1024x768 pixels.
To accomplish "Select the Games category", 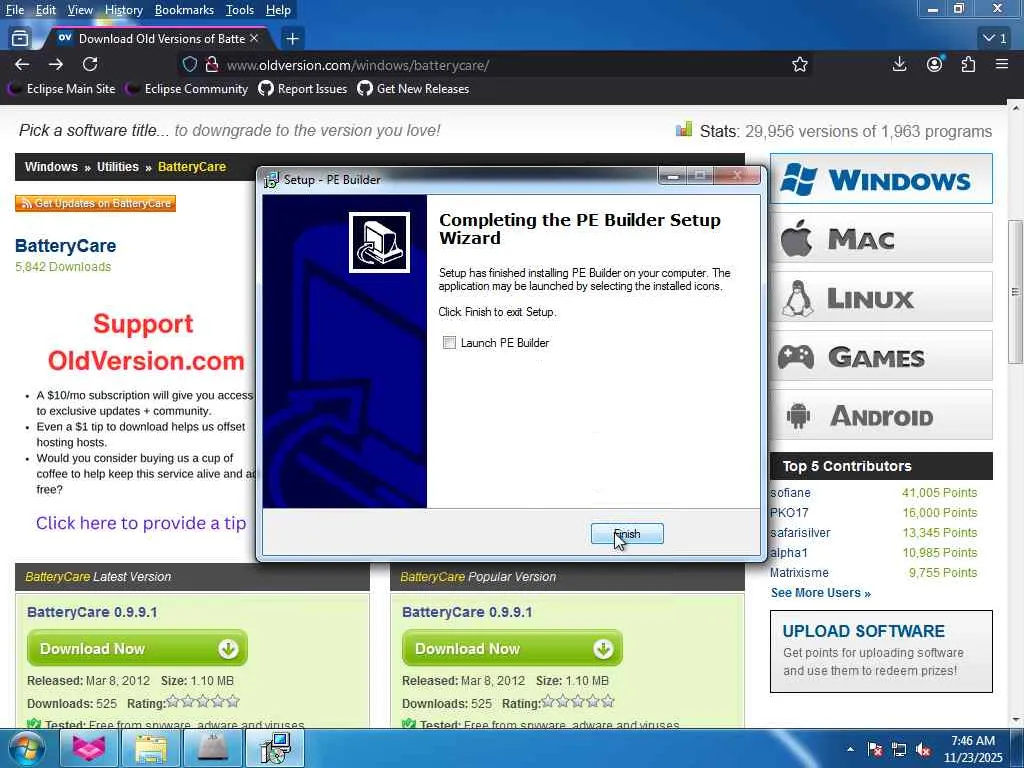I will pyautogui.click(x=881, y=356).
